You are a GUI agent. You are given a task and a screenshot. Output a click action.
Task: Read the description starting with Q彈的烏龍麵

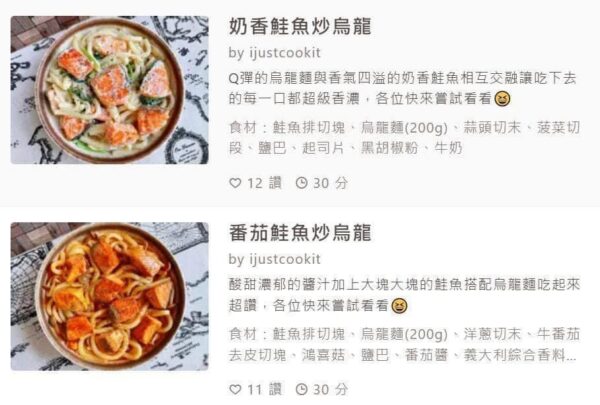pyautogui.click(x=403, y=88)
